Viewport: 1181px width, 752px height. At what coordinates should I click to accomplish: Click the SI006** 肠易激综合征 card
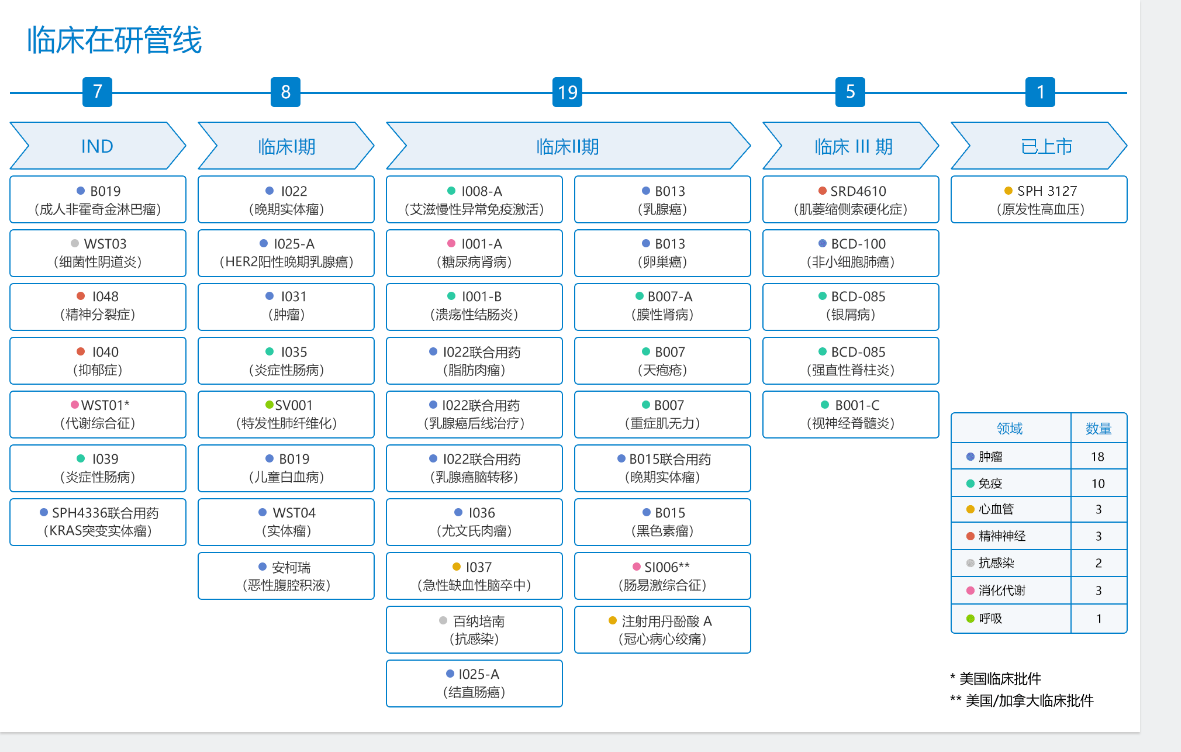pos(663,576)
